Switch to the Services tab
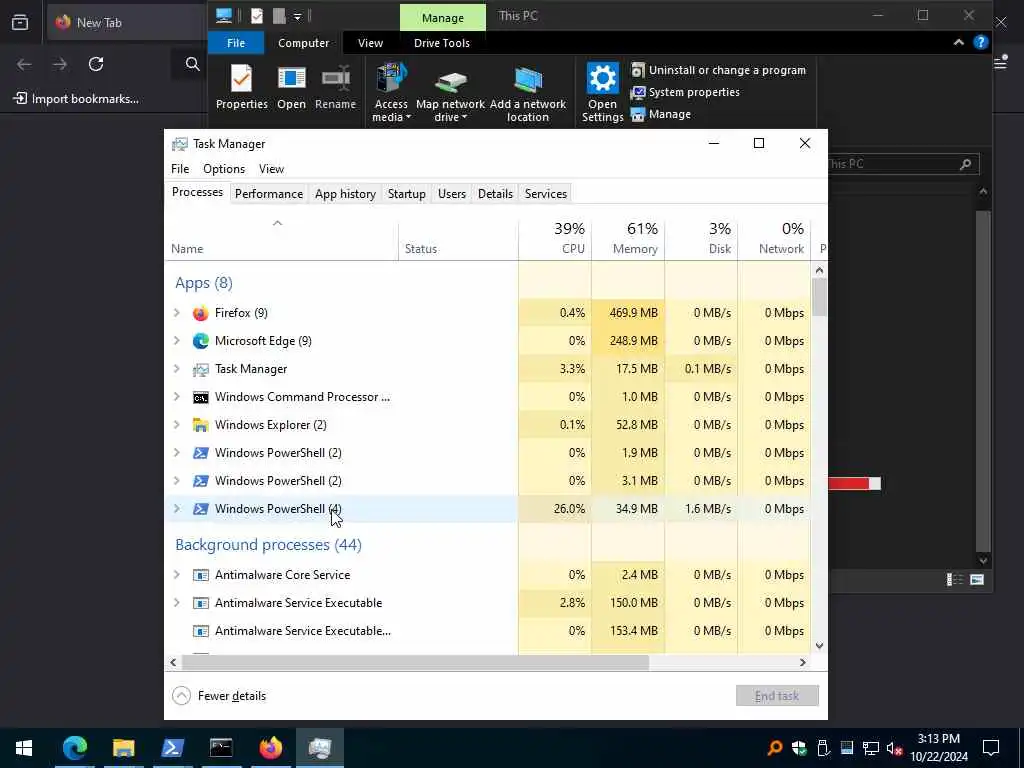 545,194
